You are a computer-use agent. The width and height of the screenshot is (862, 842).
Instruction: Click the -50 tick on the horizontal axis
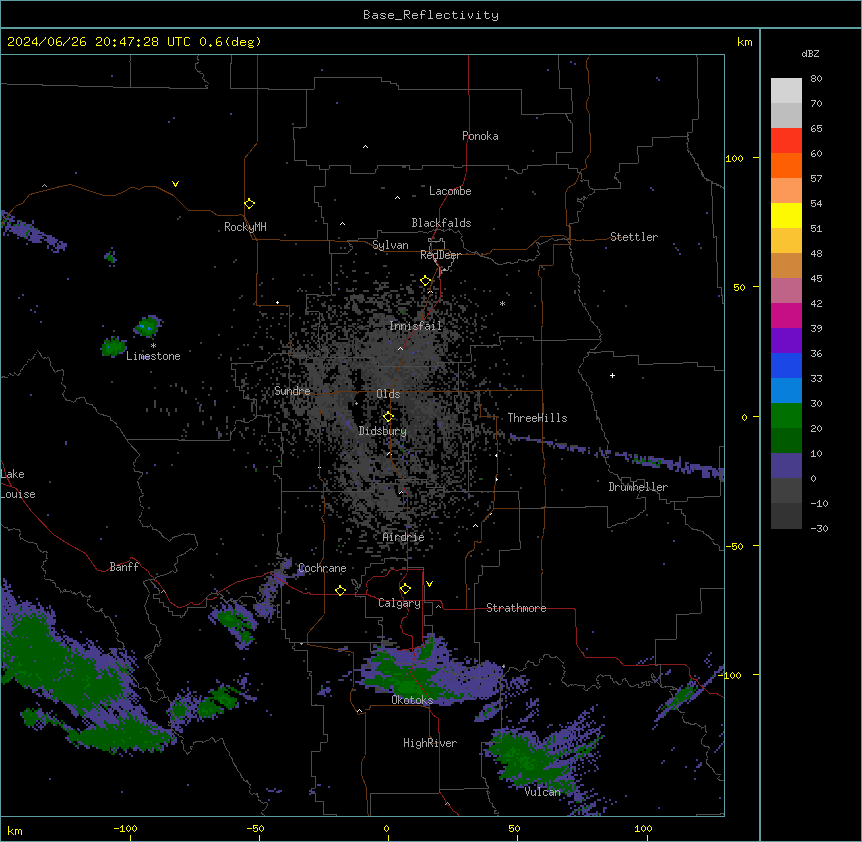click(255, 828)
